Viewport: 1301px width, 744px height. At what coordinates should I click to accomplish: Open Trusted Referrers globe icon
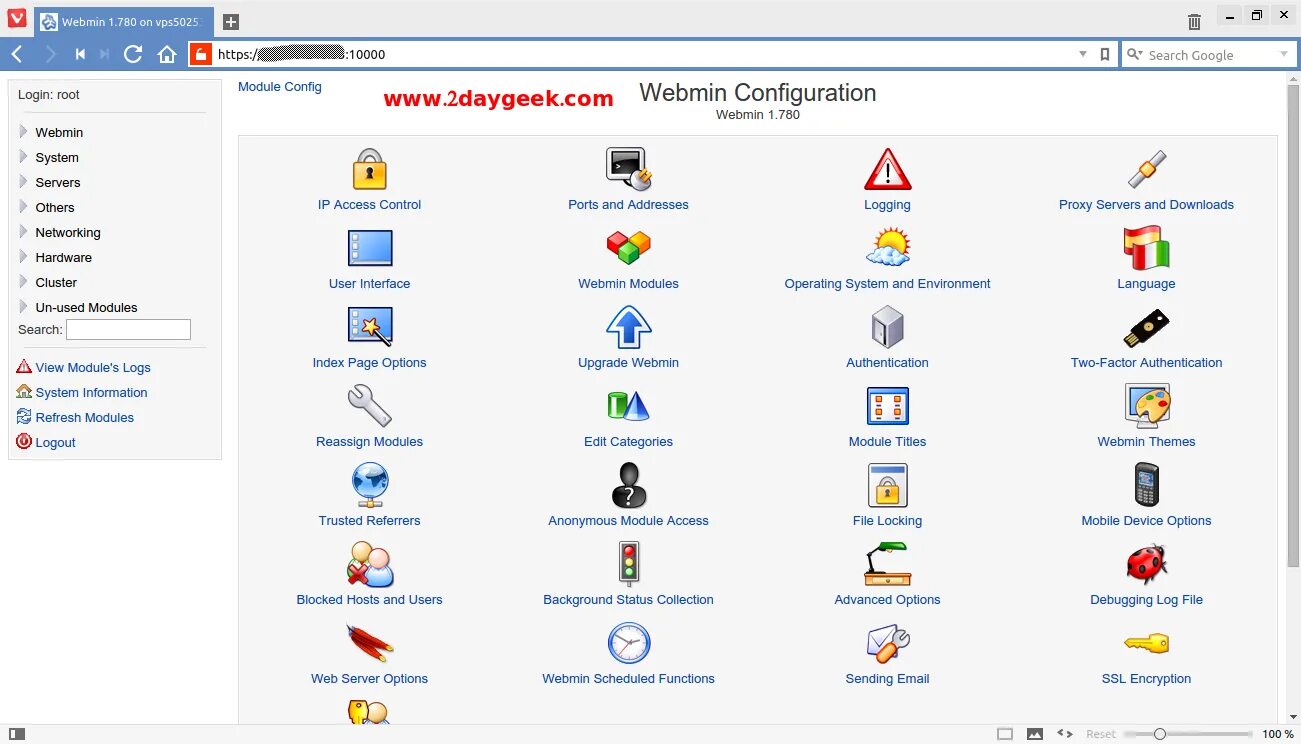[x=369, y=485]
